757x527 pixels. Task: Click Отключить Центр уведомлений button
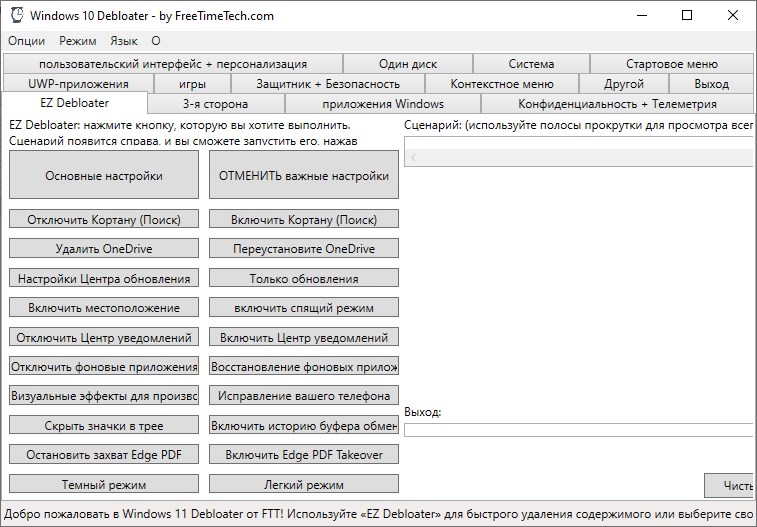pyautogui.click(x=104, y=336)
